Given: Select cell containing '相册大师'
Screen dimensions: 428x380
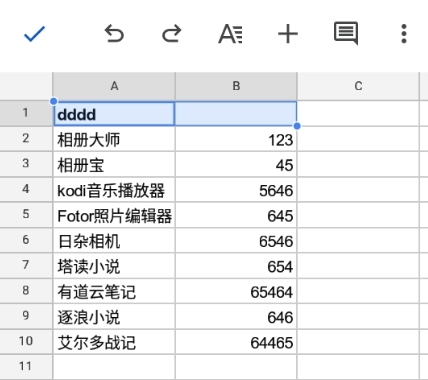Looking at the screenshot, I should tap(114, 139).
